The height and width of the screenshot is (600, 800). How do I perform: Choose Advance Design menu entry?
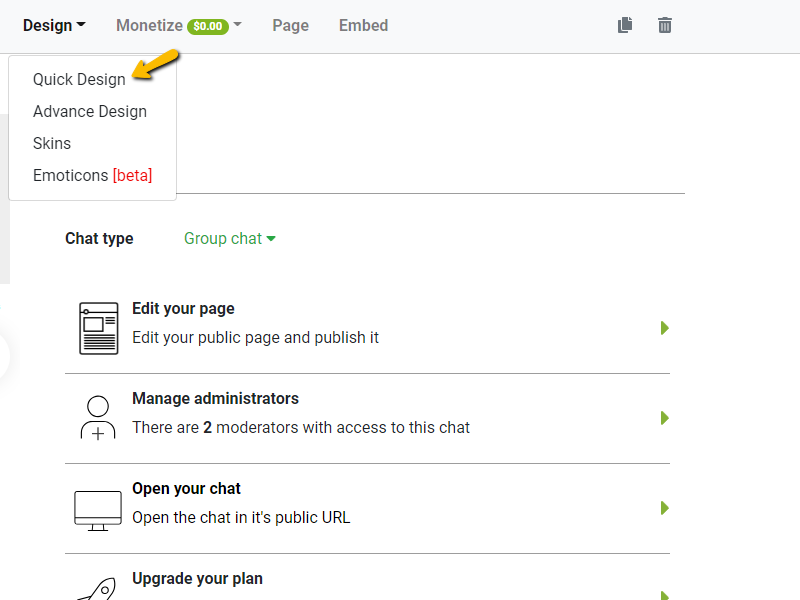(90, 112)
